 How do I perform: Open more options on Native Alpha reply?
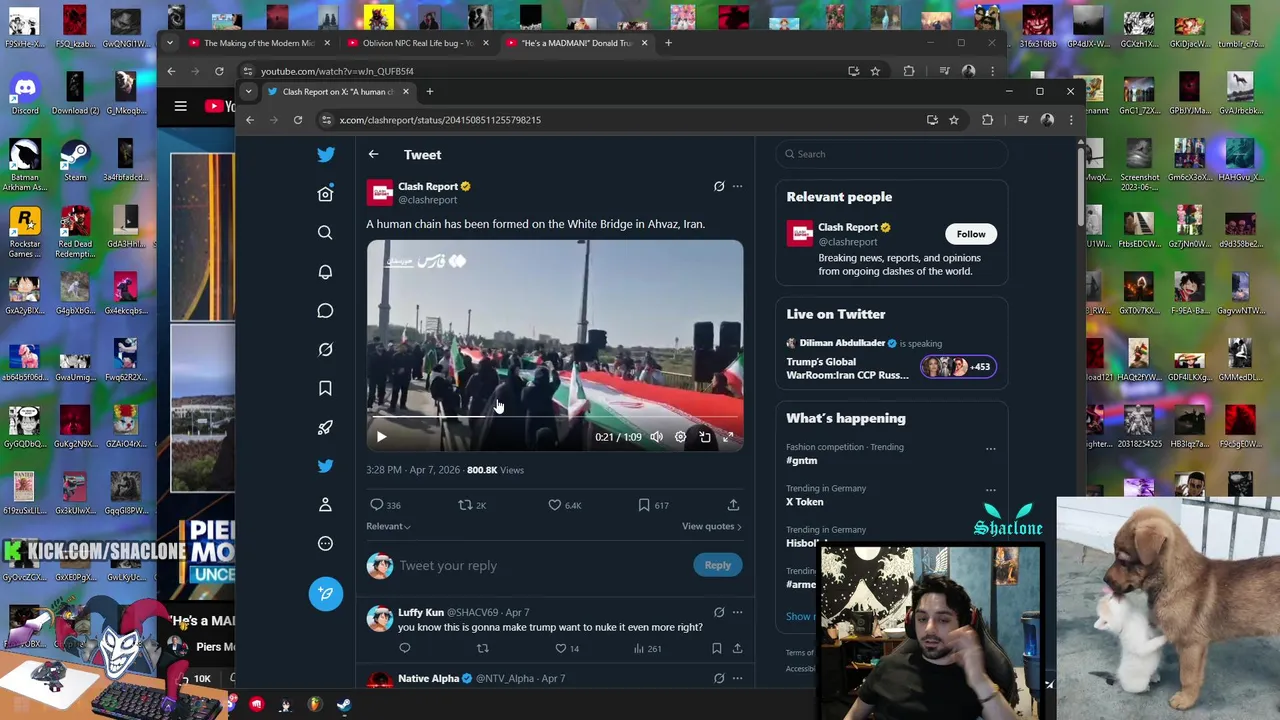pyautogui.click(x=737, y=678)
